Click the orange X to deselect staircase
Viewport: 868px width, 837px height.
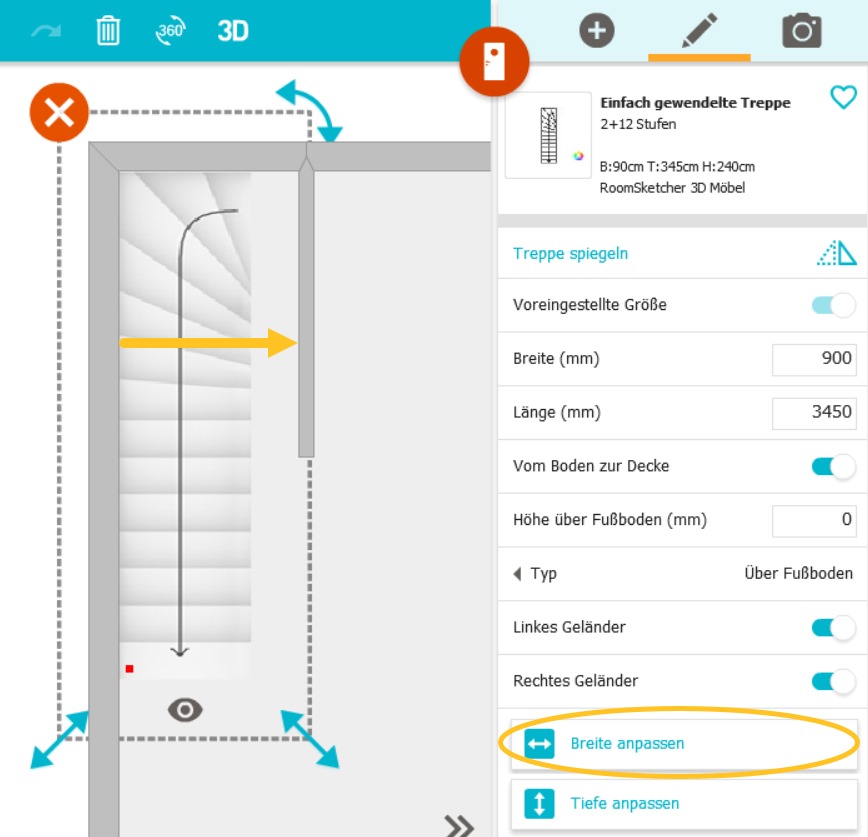coord(59,113)
